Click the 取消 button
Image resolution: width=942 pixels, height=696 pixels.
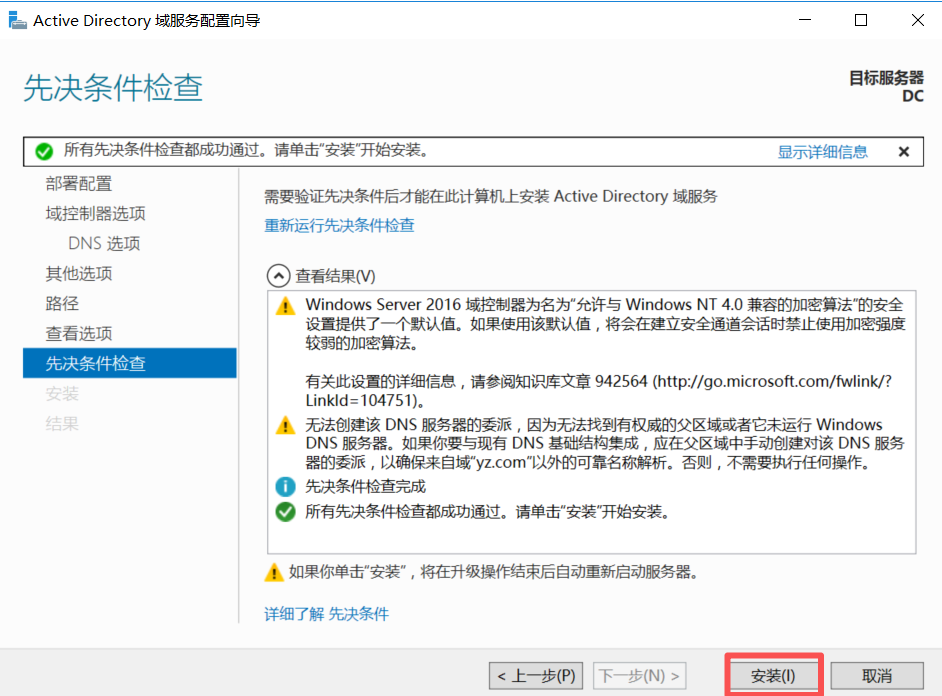(877, 676)
